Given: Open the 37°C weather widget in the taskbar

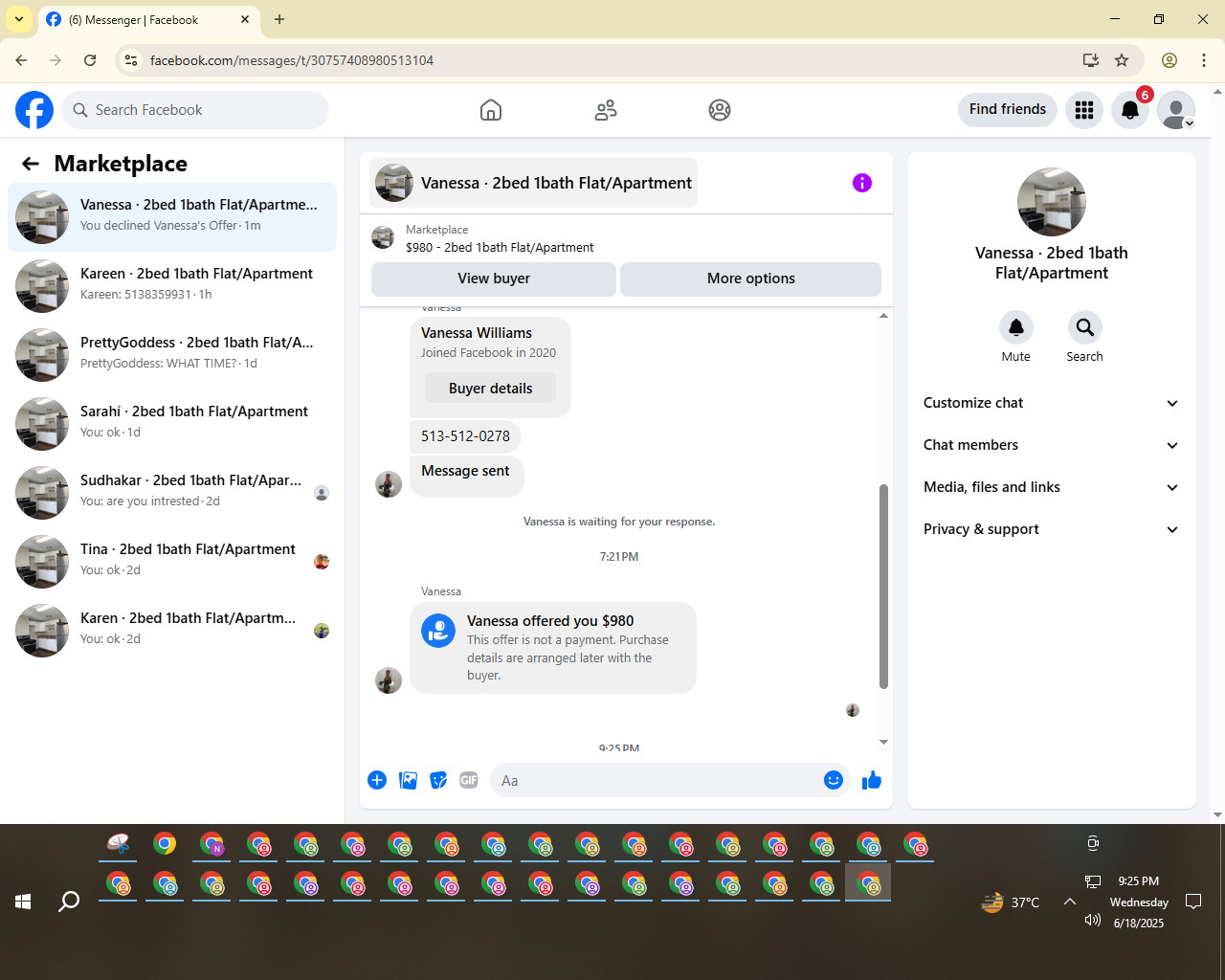Looking at the screenshot, I should [1011, 902].
